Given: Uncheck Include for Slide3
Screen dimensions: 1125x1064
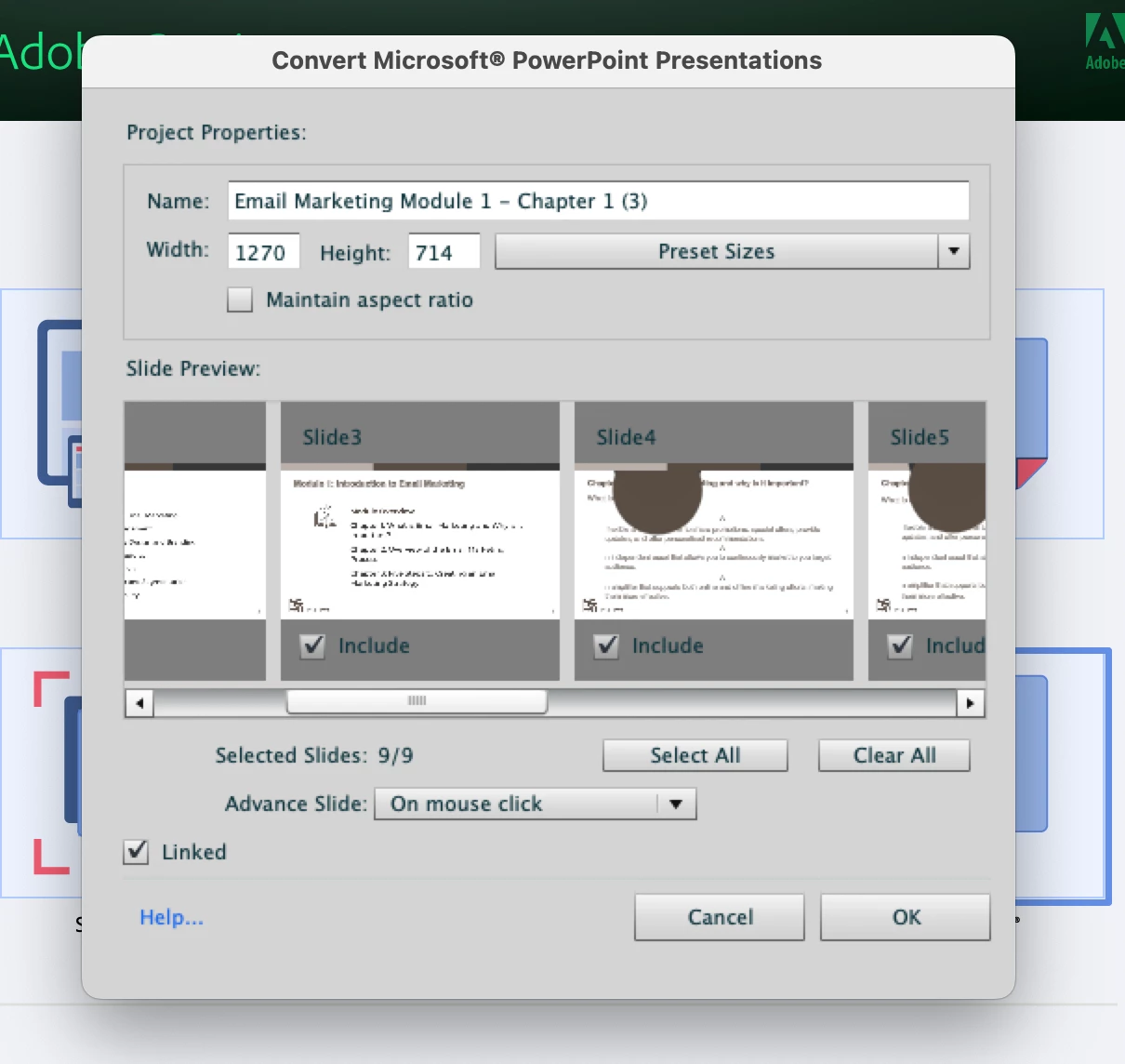Looking at the screenshot, I should (x=313, y=645).
